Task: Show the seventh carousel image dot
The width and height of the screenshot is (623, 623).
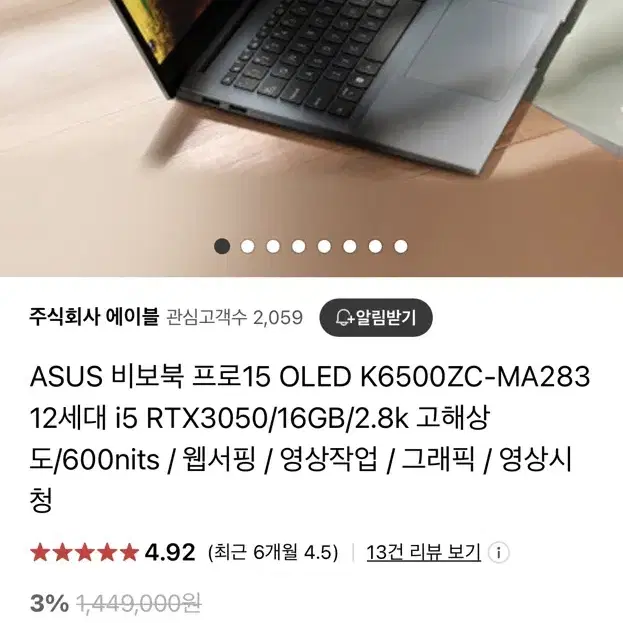Action: [375, 246]
